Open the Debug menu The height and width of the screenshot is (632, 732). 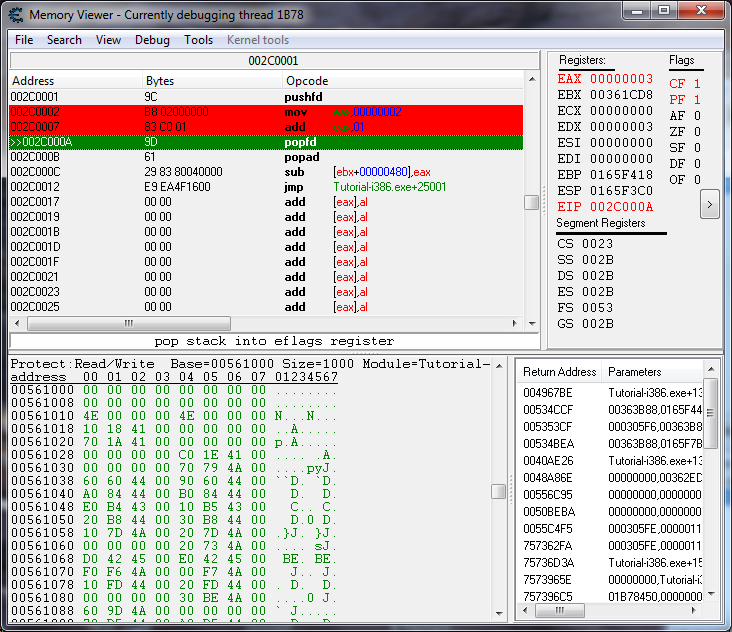point(152,40)
